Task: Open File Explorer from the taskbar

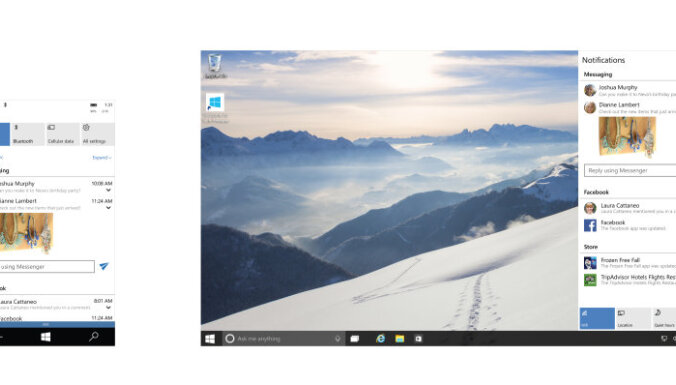Action: [400, 339]
